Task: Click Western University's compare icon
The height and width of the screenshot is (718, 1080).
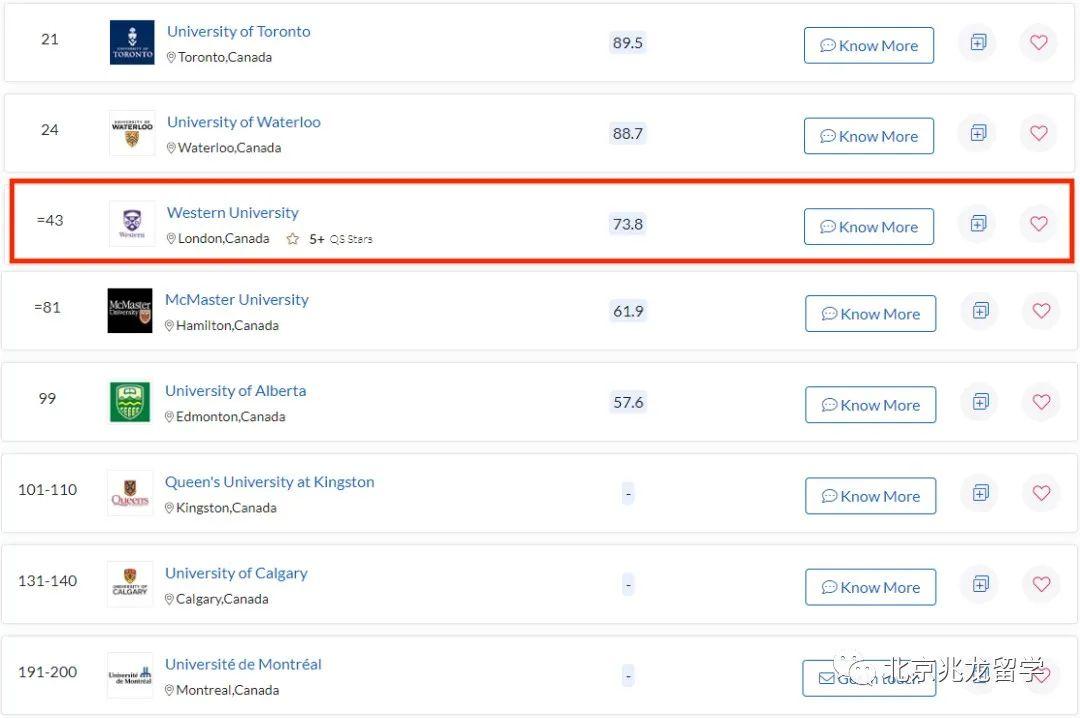Action: 977,224
